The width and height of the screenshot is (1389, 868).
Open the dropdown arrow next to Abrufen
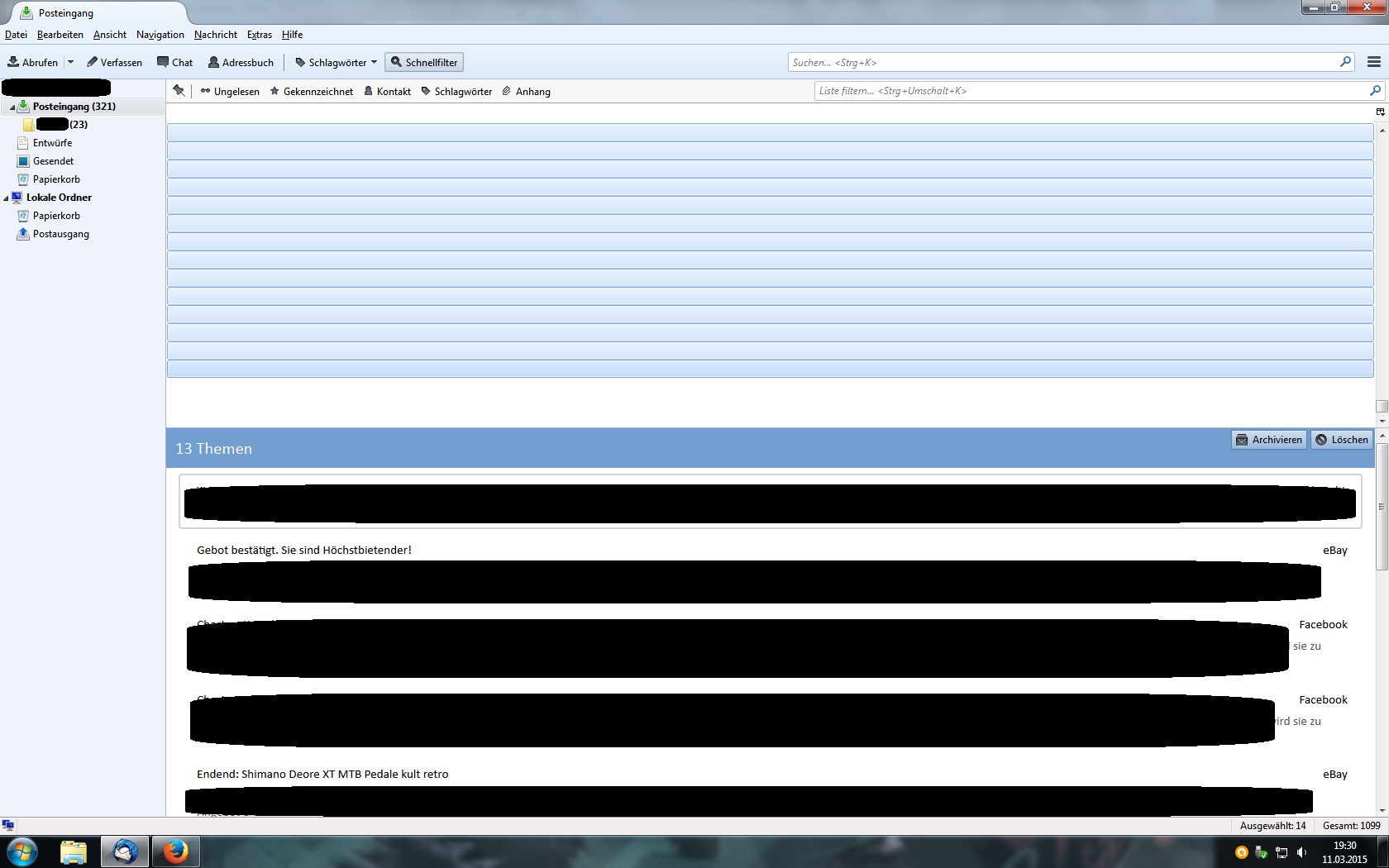coord(70,62)
